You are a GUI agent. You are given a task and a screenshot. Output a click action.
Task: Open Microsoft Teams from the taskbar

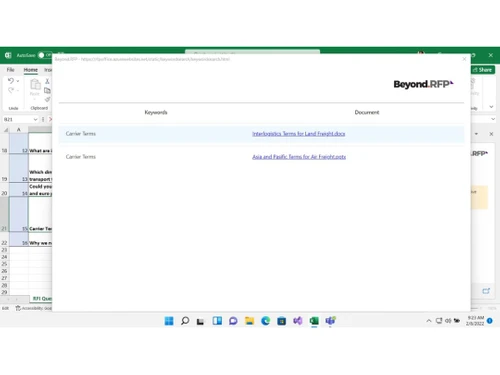click(330, 321)
